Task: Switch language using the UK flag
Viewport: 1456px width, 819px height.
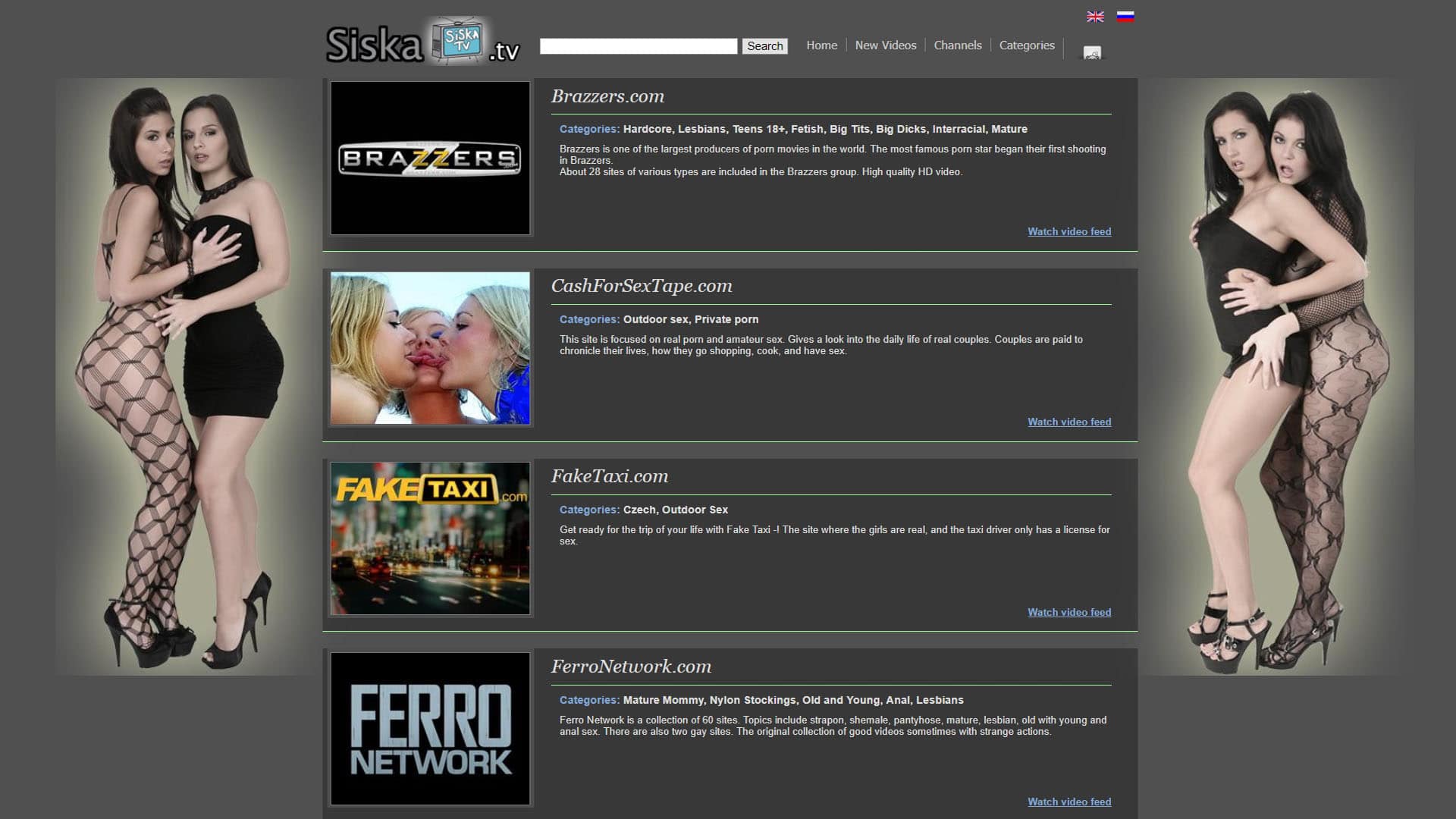Action: (1095, 17)
